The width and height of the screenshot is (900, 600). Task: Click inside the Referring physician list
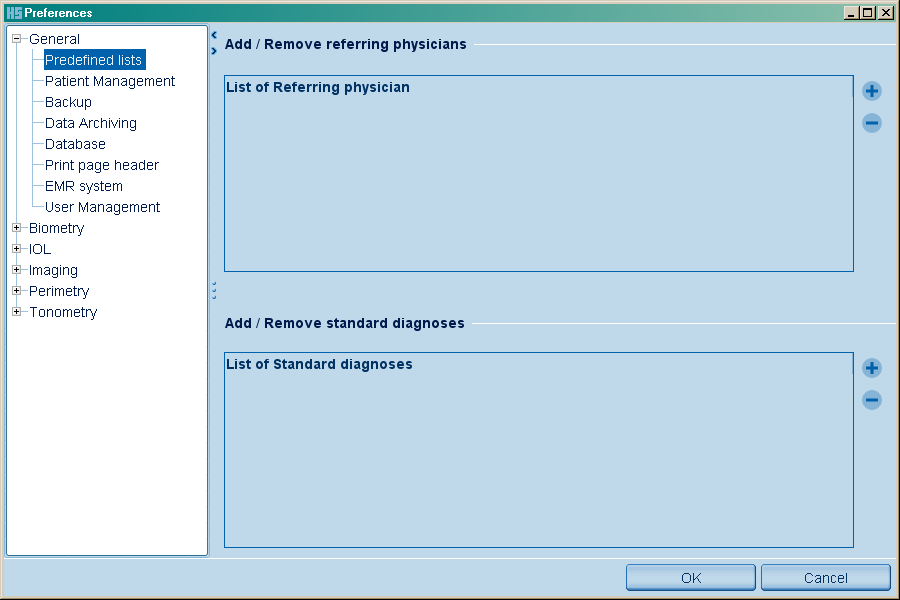click(x=538, y=180)
